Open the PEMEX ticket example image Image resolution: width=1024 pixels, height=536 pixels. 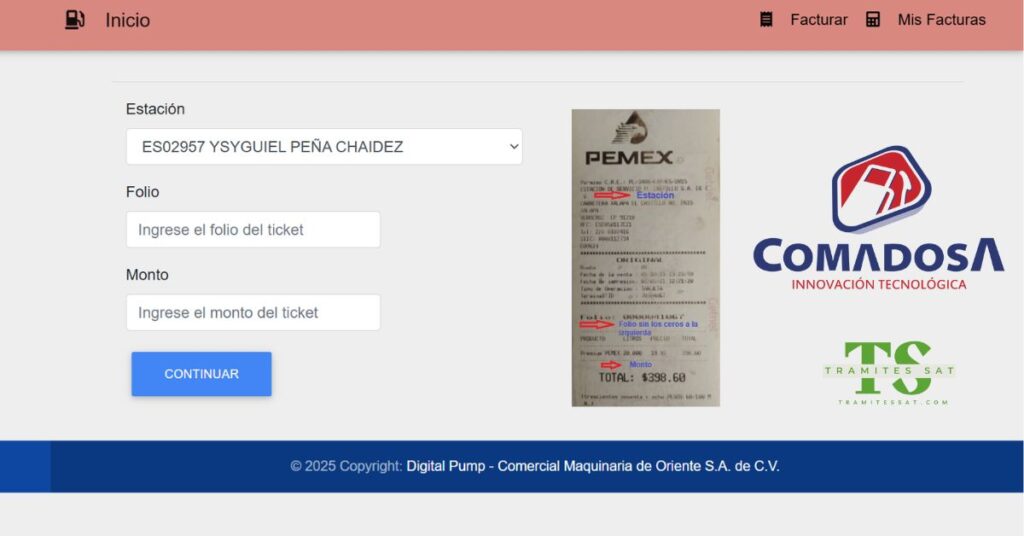pos(645,258)
